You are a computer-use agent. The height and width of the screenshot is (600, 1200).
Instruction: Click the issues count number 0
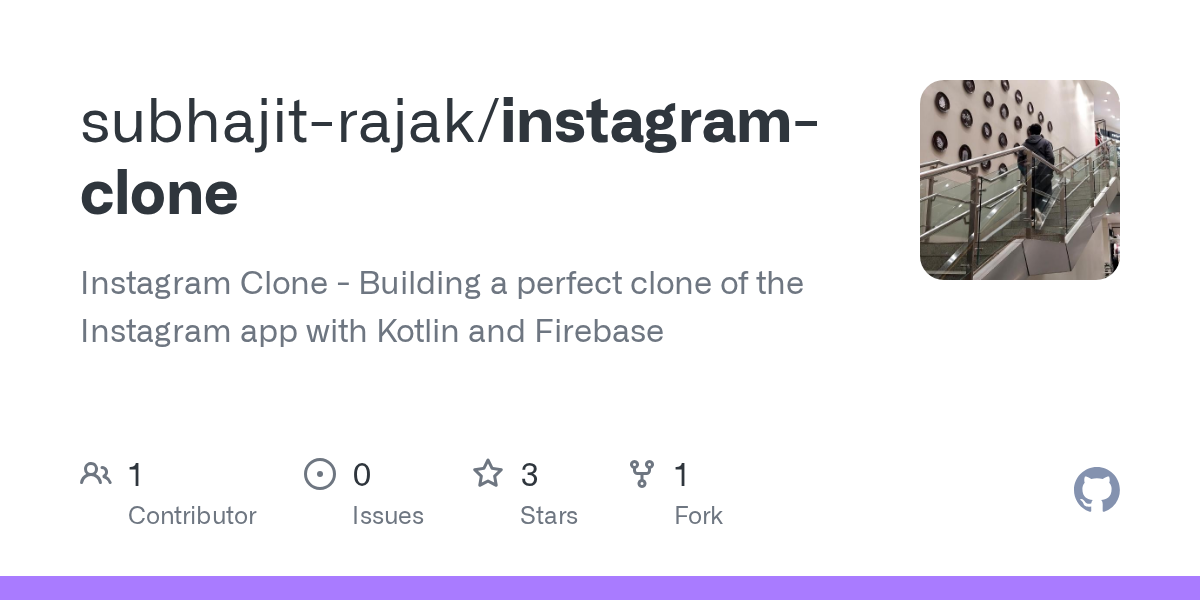pos(362,475)
